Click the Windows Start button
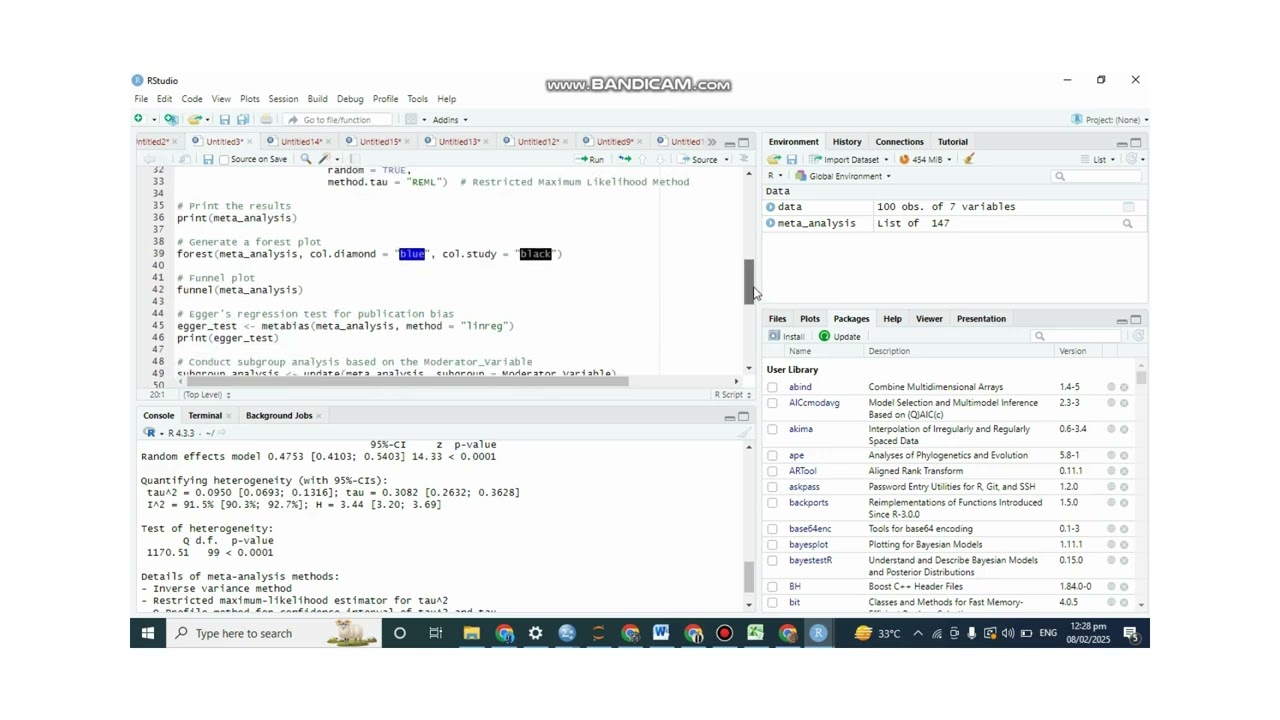 pos(148,633)
